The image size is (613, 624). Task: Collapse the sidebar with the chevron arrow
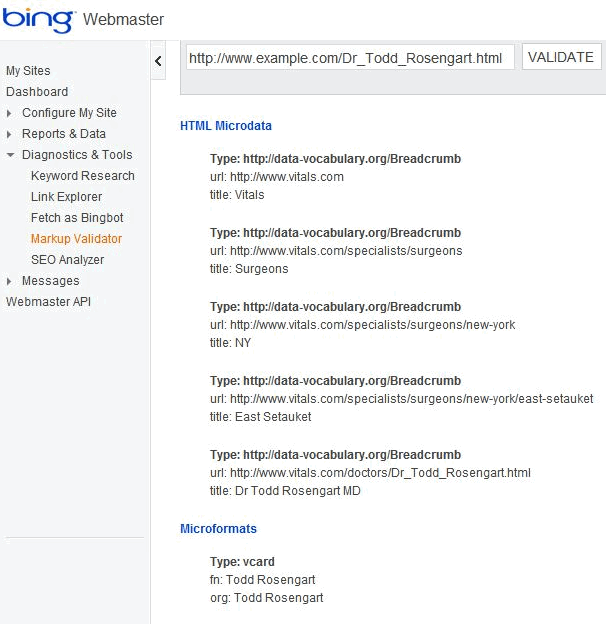coord(158,62)
